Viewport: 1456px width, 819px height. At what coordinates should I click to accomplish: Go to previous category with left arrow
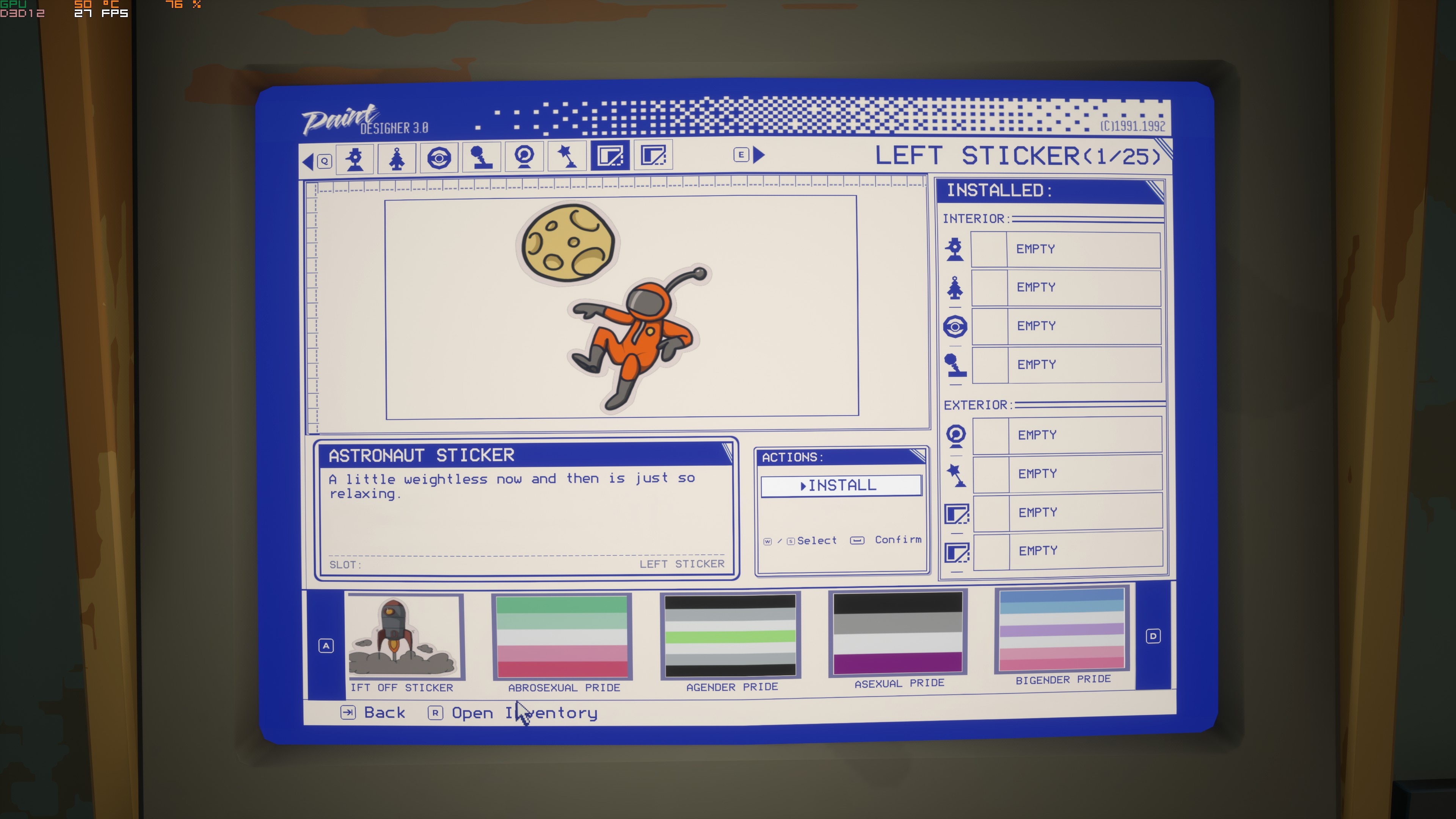[x=309, y=162]
